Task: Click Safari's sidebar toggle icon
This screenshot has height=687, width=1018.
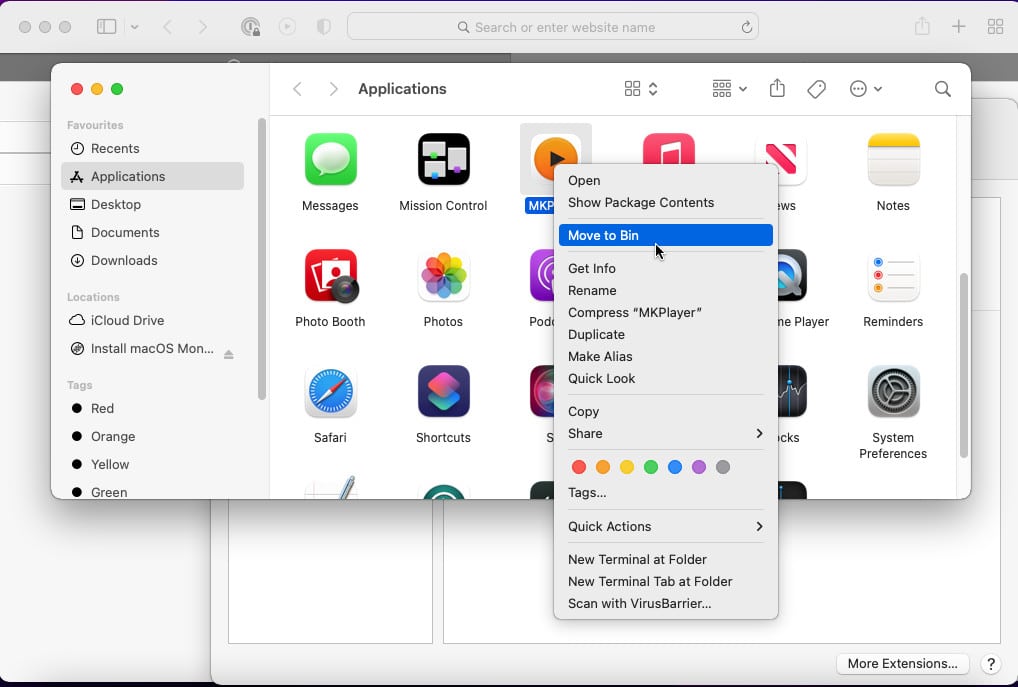Action: pos(106,27)
